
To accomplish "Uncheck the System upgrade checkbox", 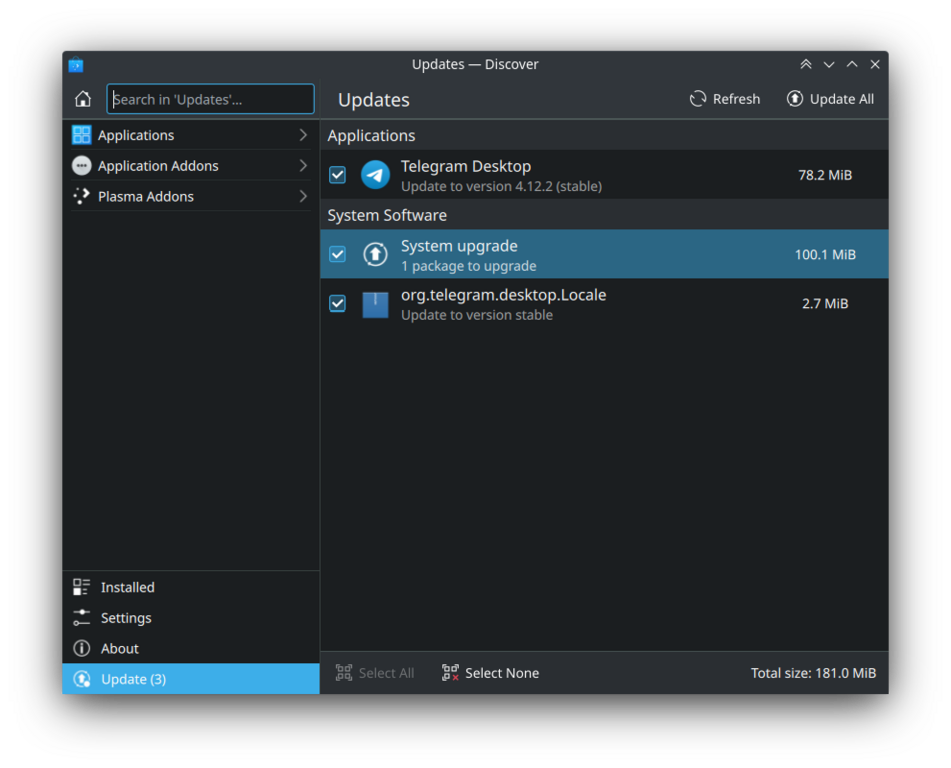I will (x=337, y=254).
